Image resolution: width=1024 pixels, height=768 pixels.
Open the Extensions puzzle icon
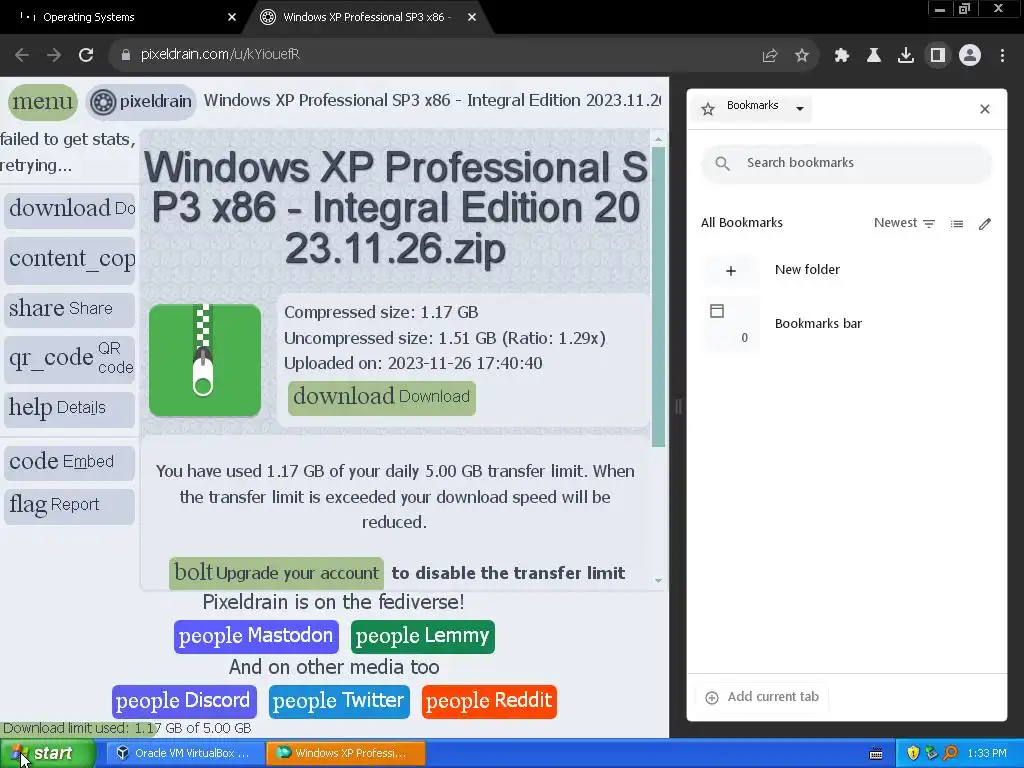point(842,56)
